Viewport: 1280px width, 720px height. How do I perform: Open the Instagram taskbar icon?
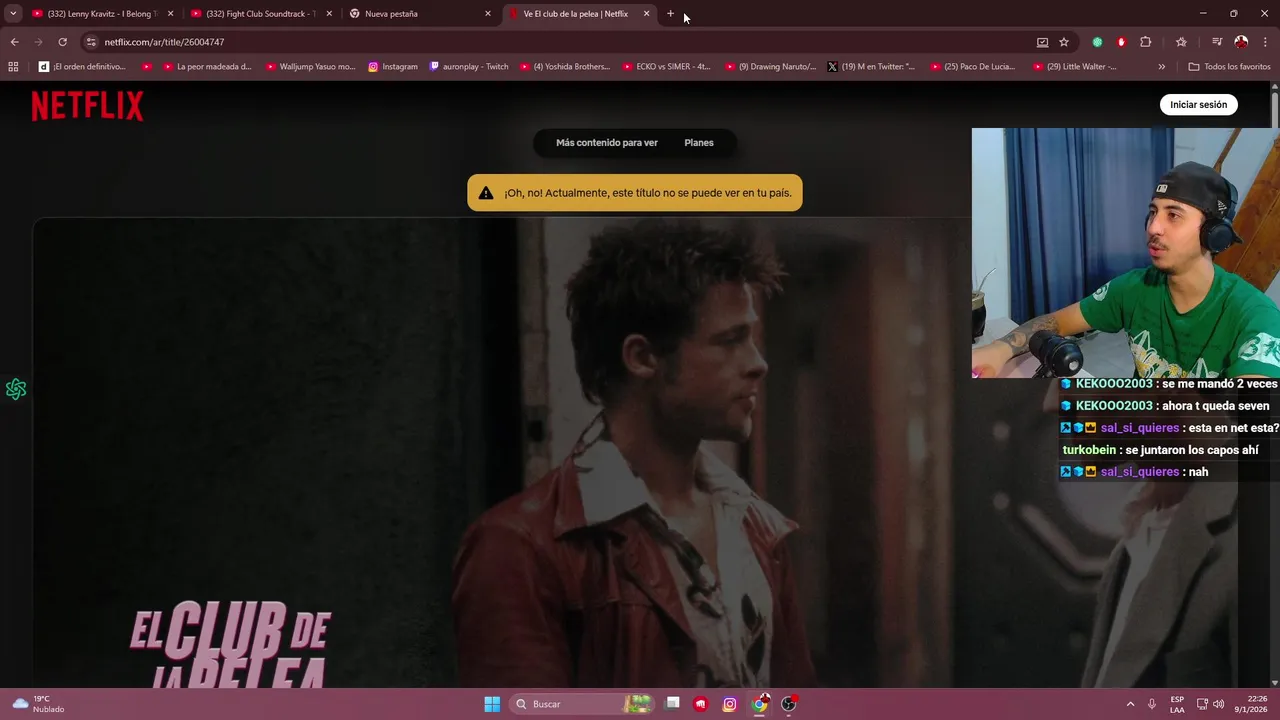(x=730, y=704)
